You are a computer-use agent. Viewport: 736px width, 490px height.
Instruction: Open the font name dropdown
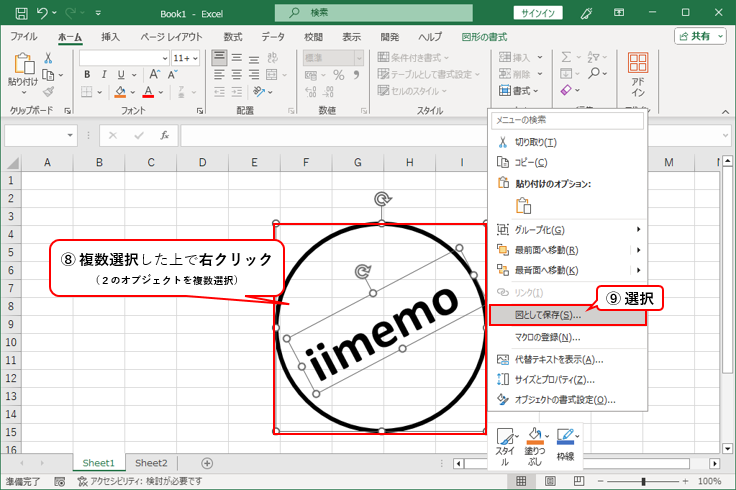(x=165, y=59)
